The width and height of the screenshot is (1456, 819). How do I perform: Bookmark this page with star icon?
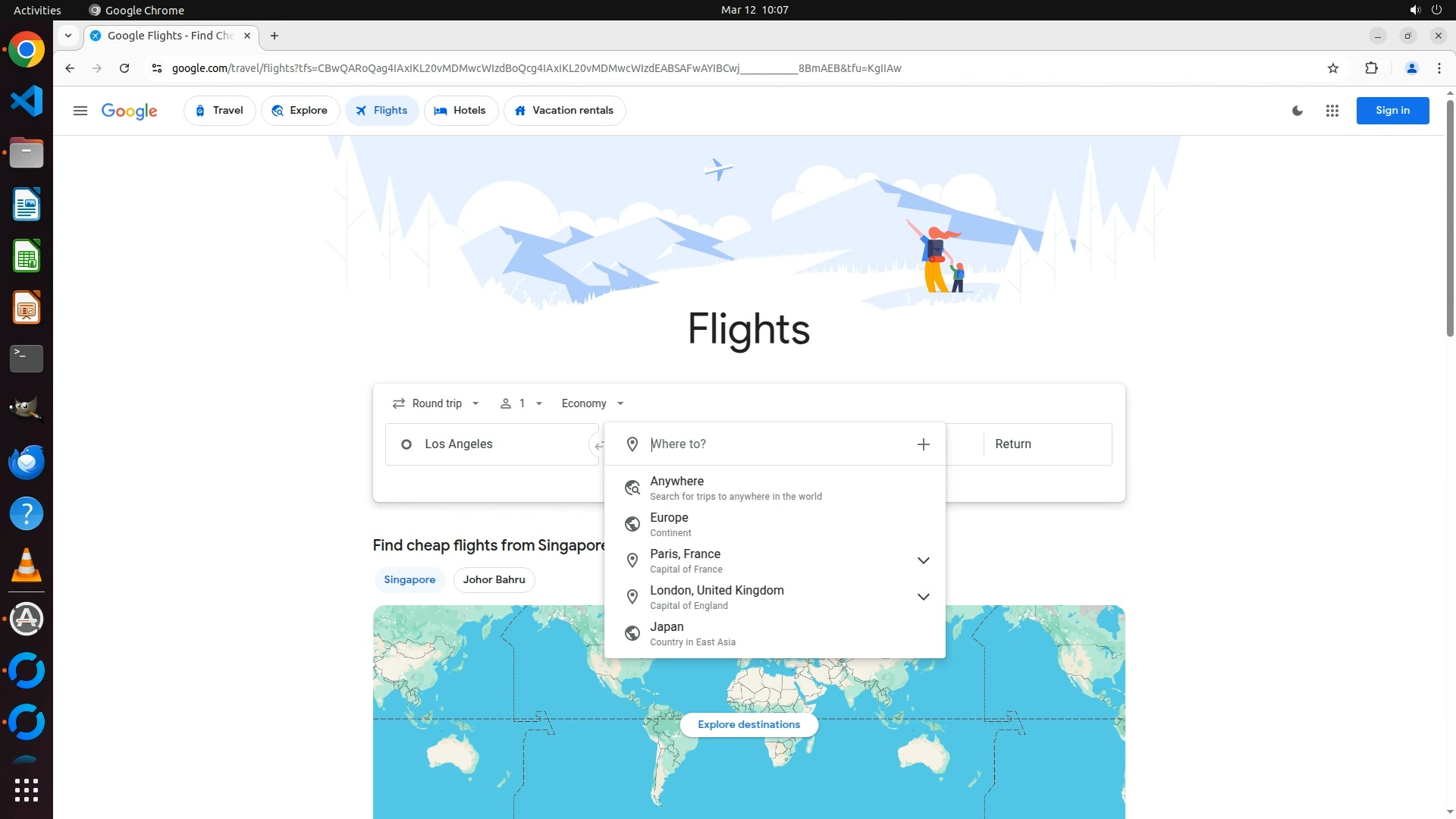(1333, 68)
